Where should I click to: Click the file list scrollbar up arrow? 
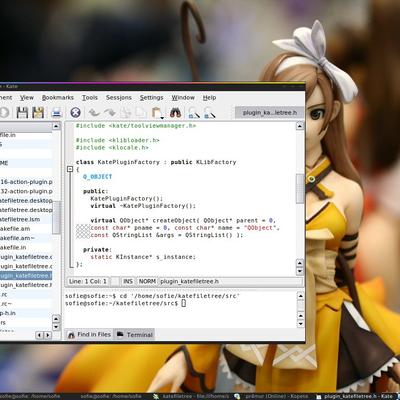click(56, 126)
